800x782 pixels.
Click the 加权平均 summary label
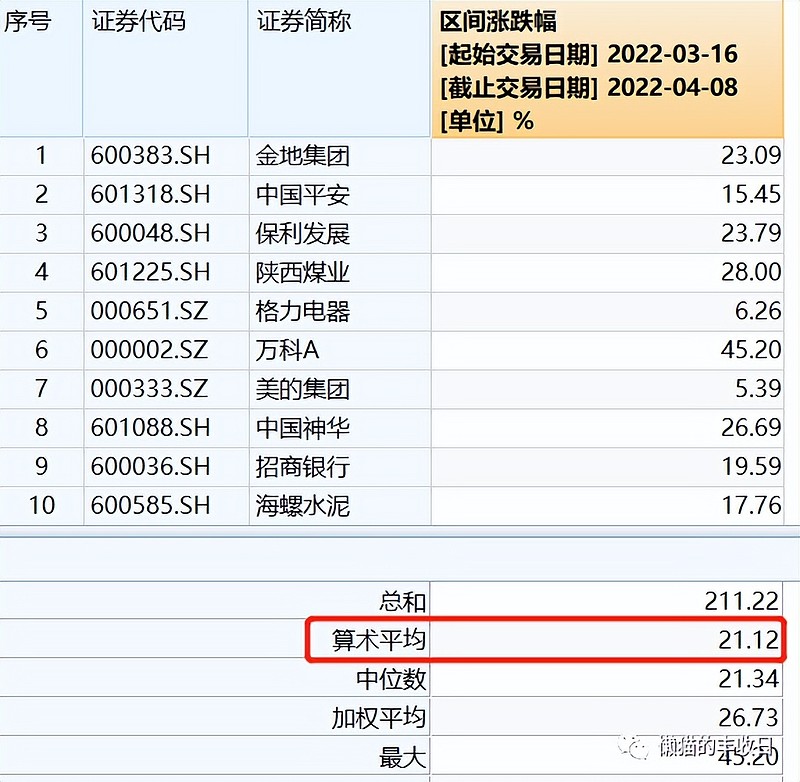click(379, 718)
